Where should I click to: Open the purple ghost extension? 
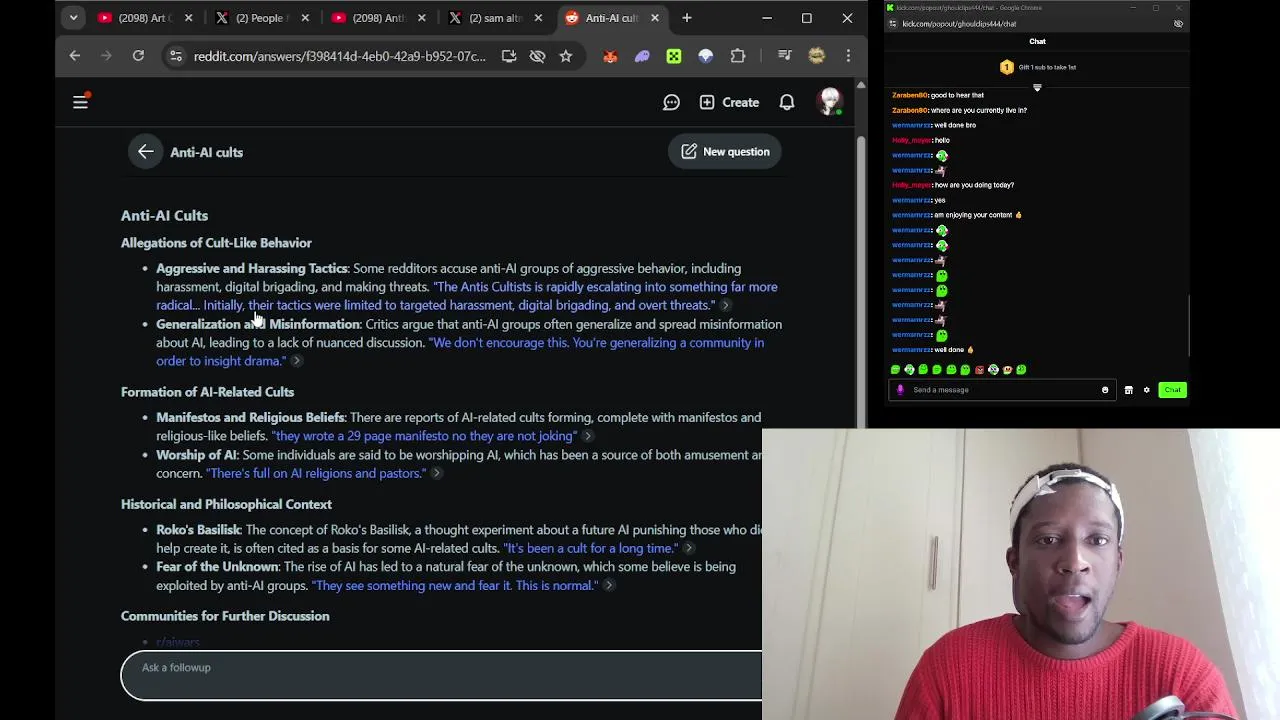(x=642, y=56)
